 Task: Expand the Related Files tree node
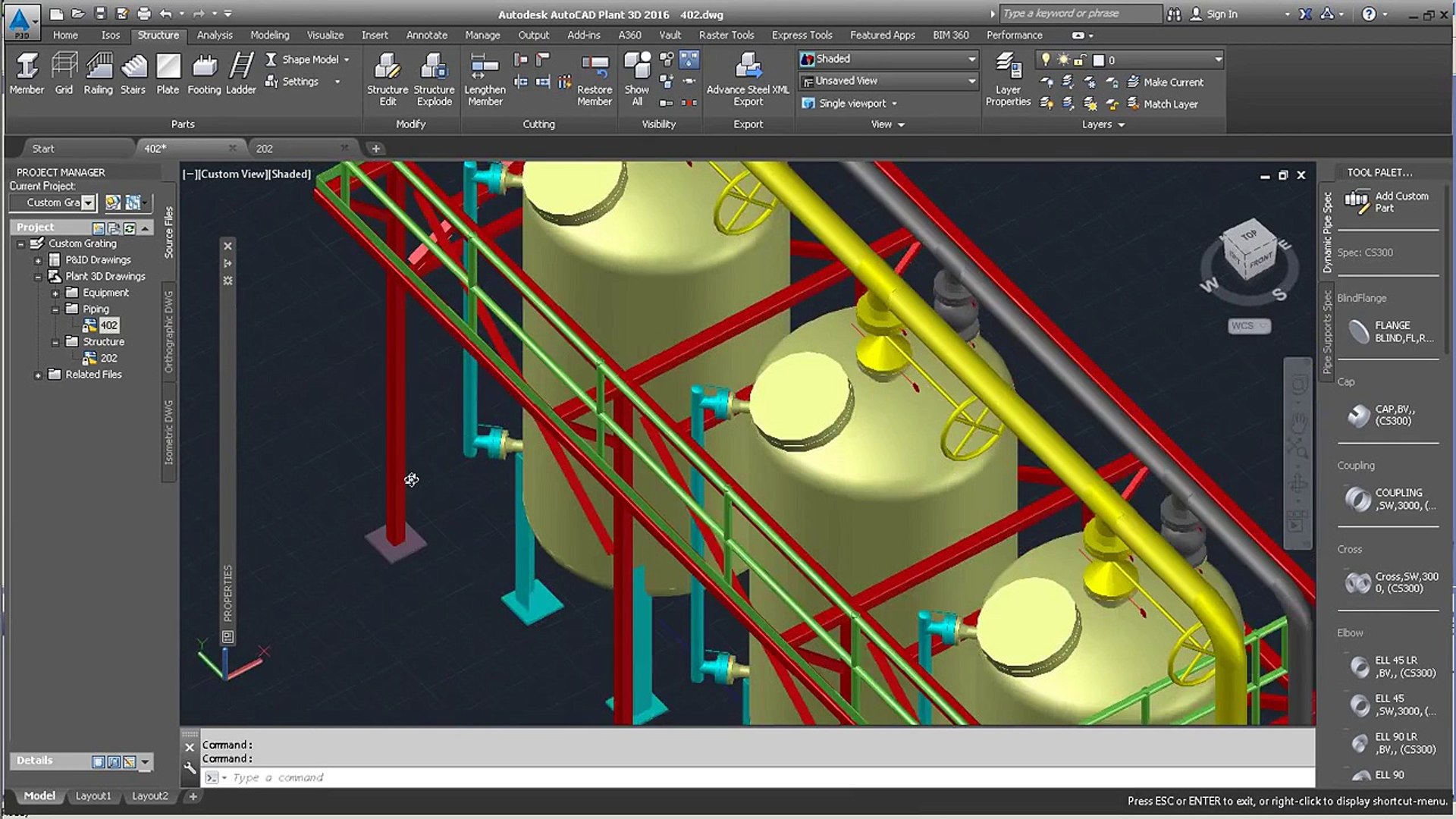click(x=38, y=375)
